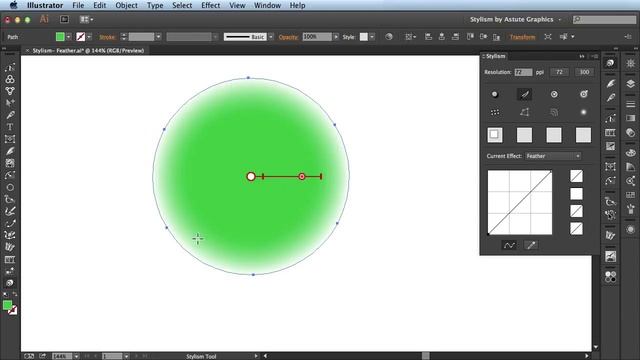Image resolution: width=640 pixels, height=360 pixels.
Task: Select the Stylism tool at toolbox bottom
Action: 10,283
